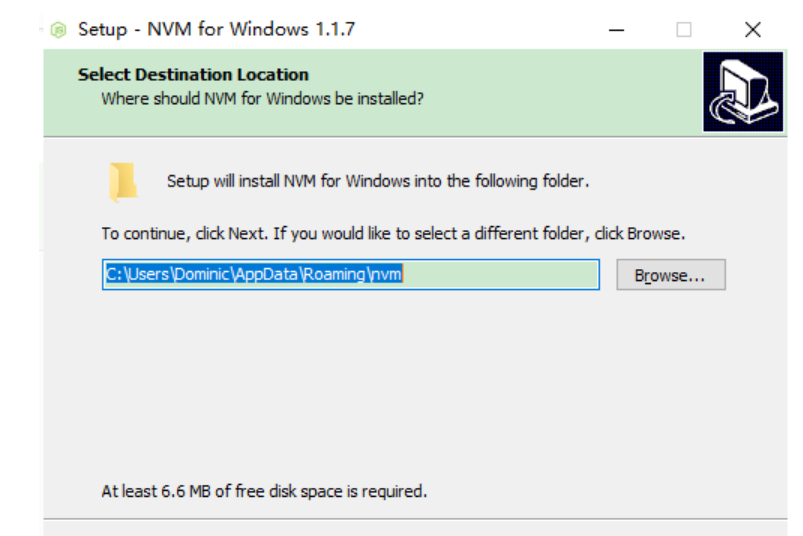Click blank space after the highlighted path text
The image size is (803, 536).
pyautogui.click(x=500, y=274)
